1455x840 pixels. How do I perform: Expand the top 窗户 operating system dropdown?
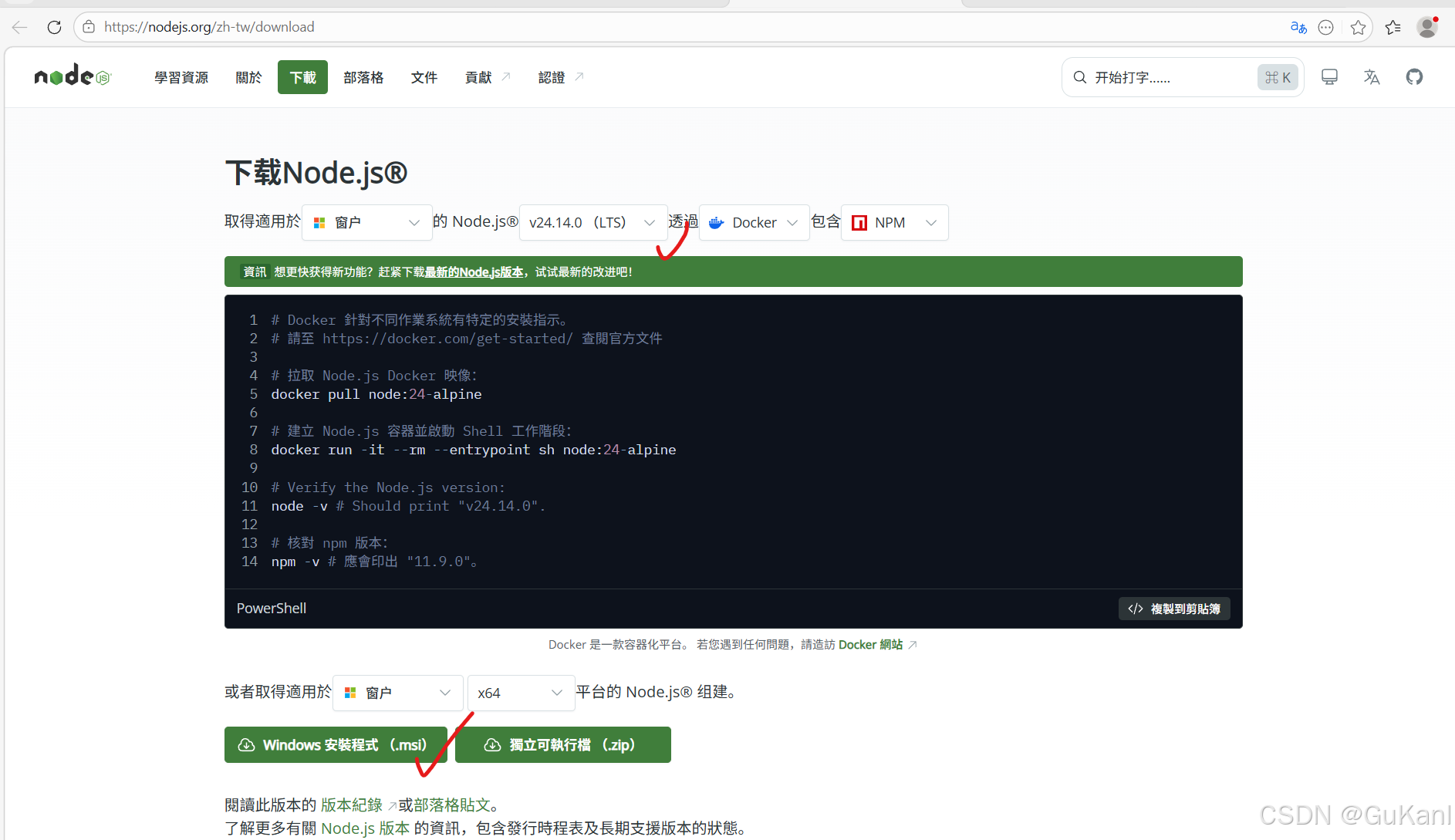pyautogui.click(x=366, y=223)
